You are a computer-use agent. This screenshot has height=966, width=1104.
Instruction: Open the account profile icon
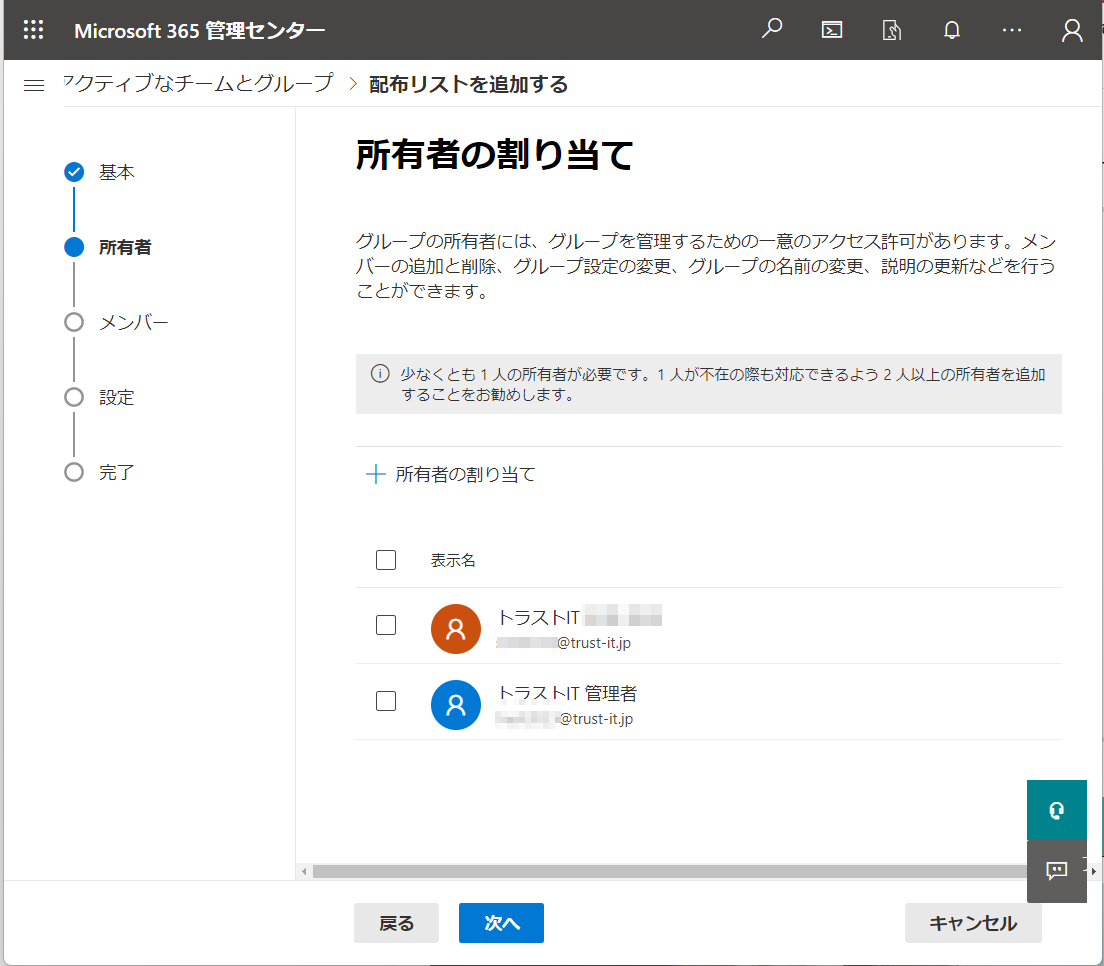pyautogui.click(x=1072, y=30)
